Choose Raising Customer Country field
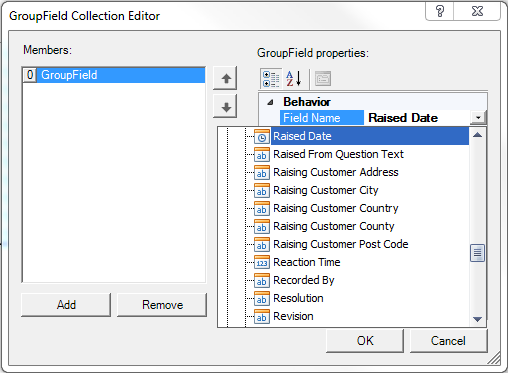This screenshot has height=373, width=508. 336,208
